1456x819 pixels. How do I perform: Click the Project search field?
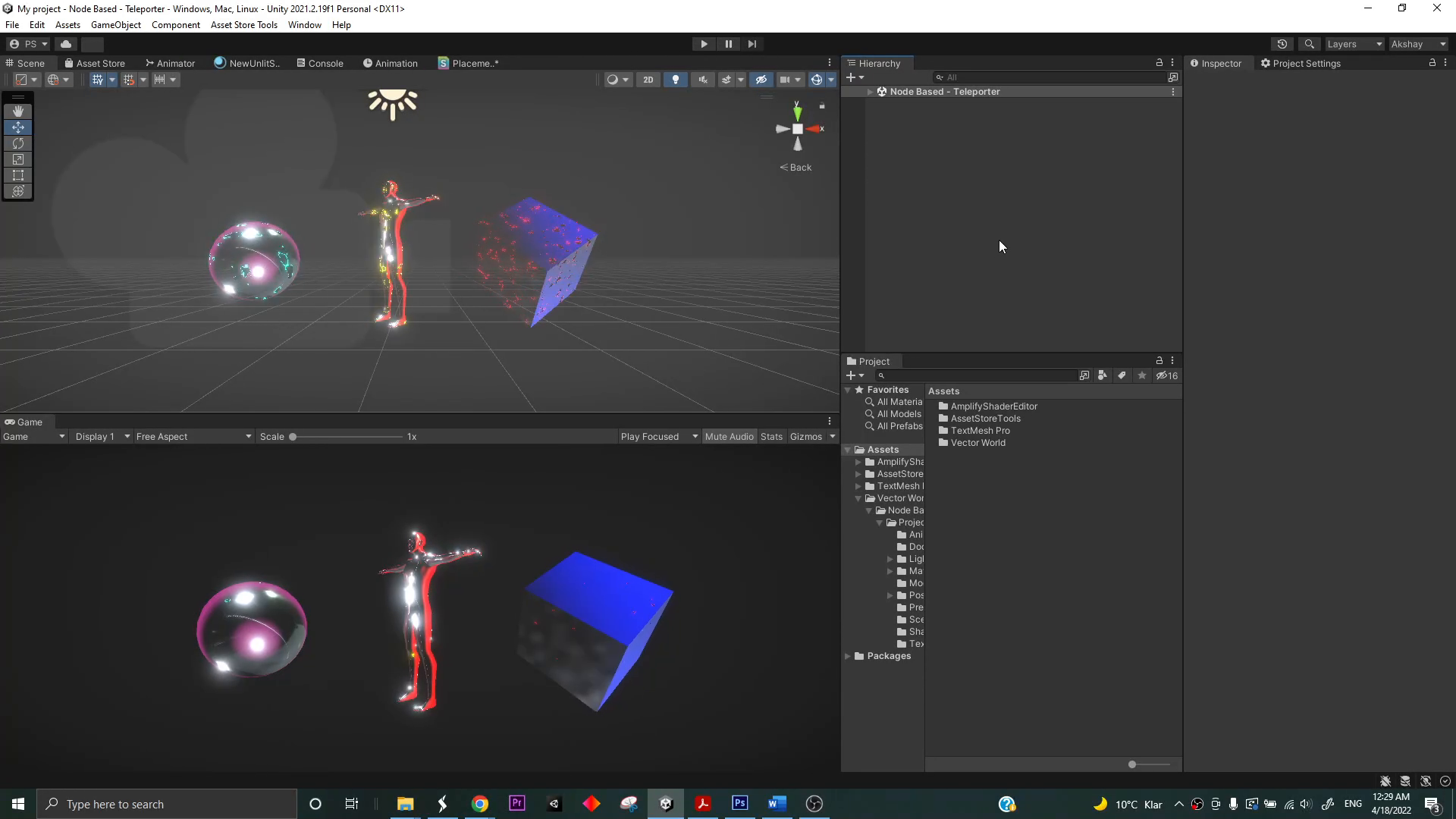[x=976, y=375]
